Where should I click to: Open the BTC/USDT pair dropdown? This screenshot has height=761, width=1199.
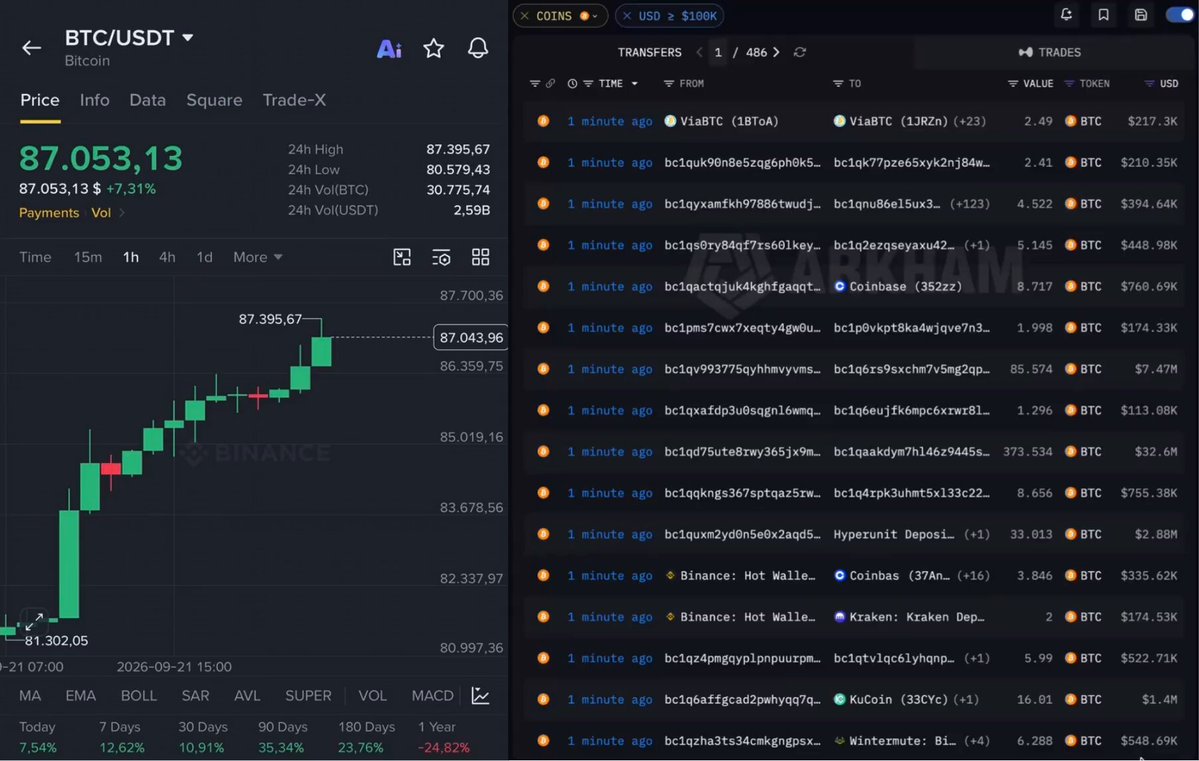(187, 37)
